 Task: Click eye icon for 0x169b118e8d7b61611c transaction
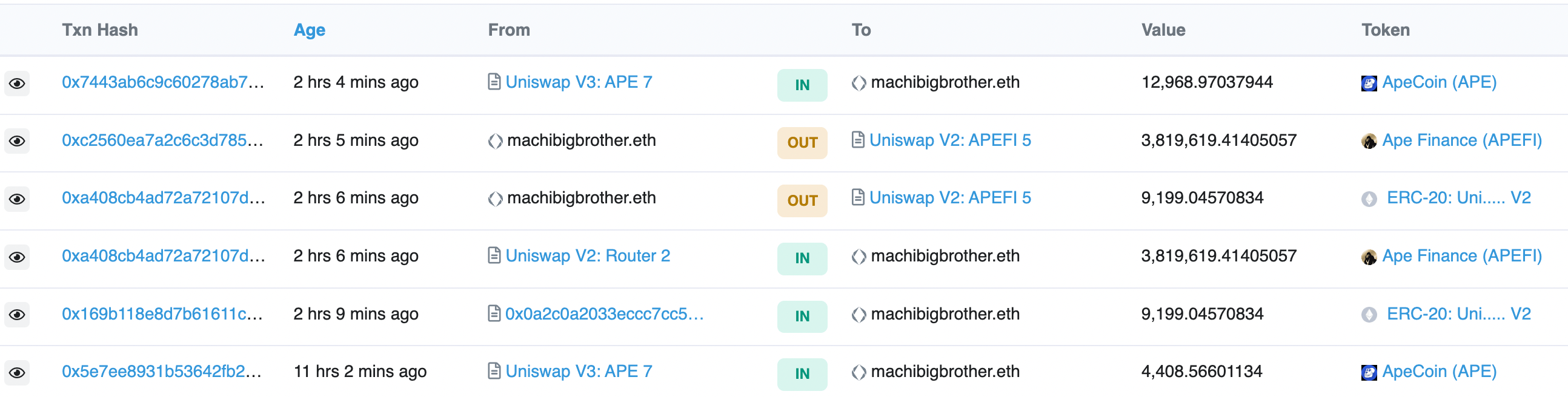(17, 315)
